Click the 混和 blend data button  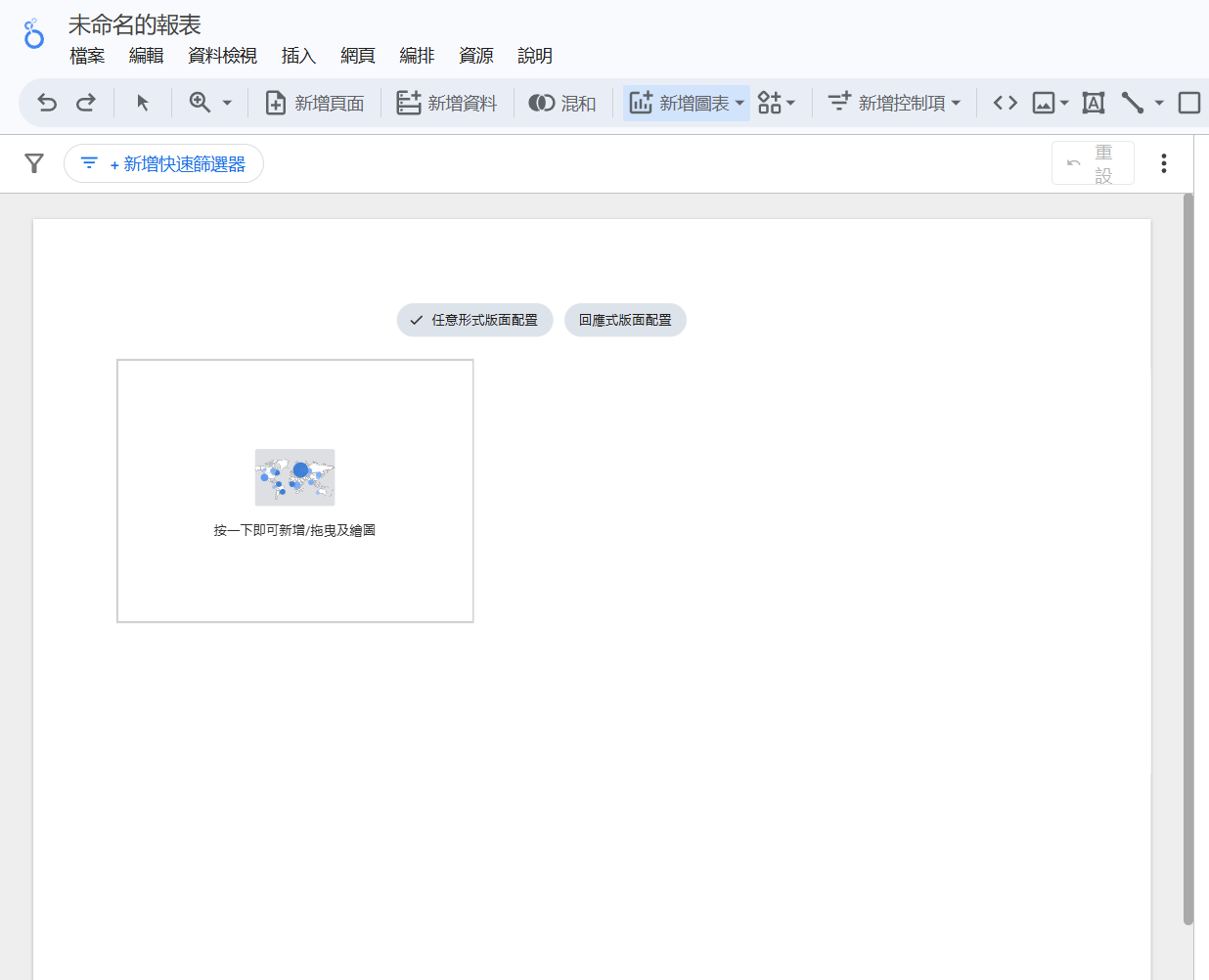tap(562, 103)
